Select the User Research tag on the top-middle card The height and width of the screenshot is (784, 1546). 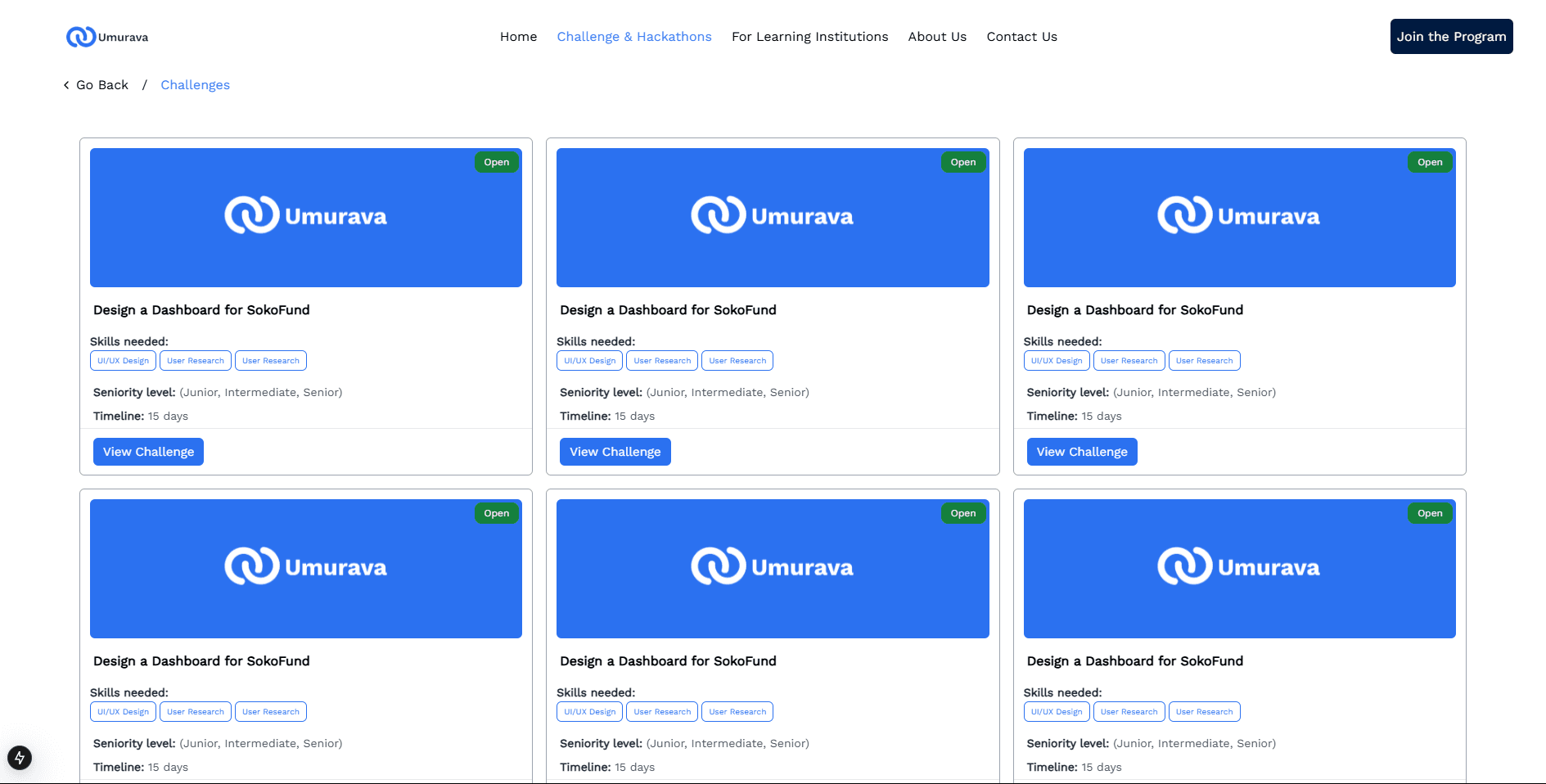click(x=661, y=360)
